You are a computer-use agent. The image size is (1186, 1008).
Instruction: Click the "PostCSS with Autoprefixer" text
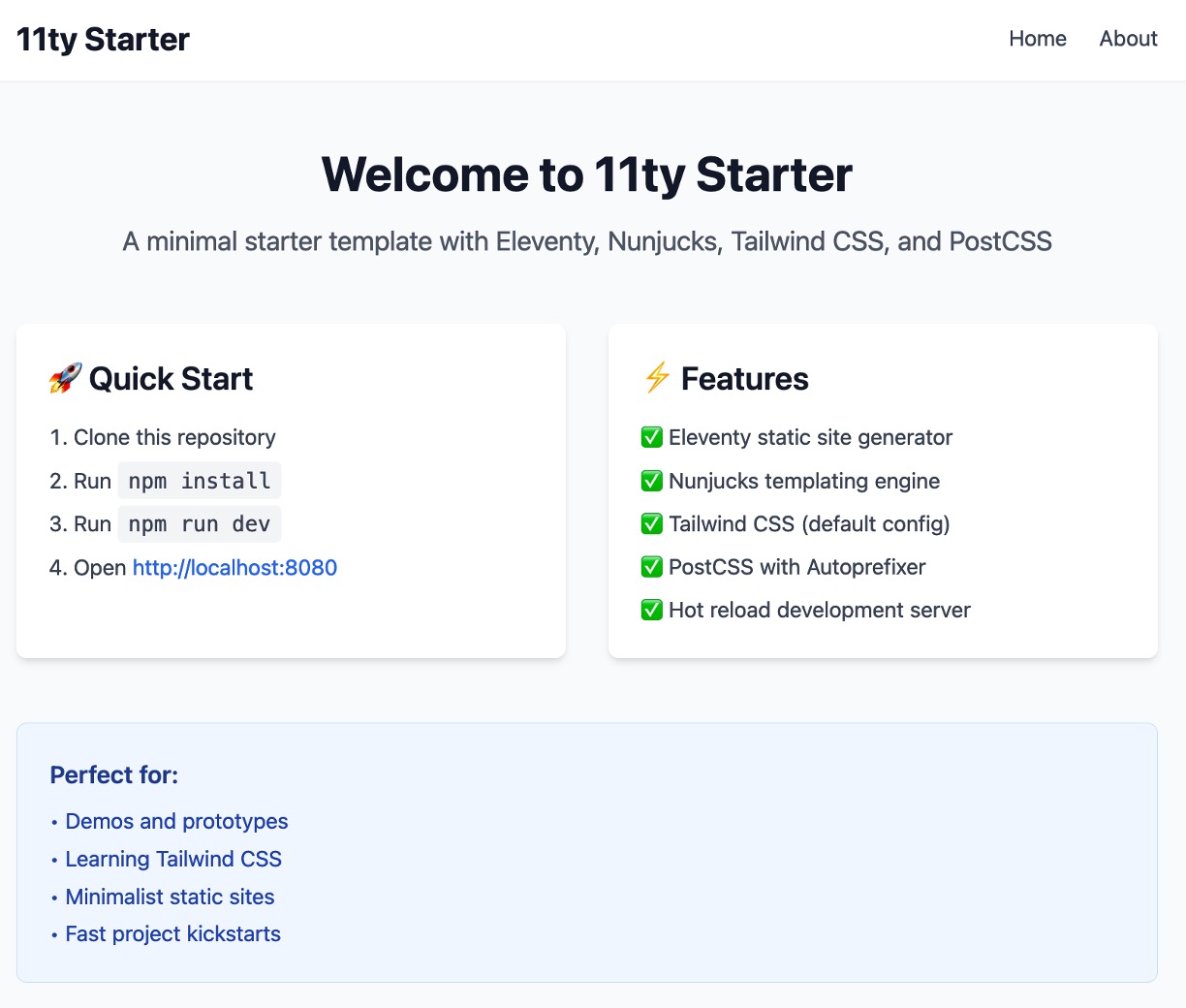[797, 567]
